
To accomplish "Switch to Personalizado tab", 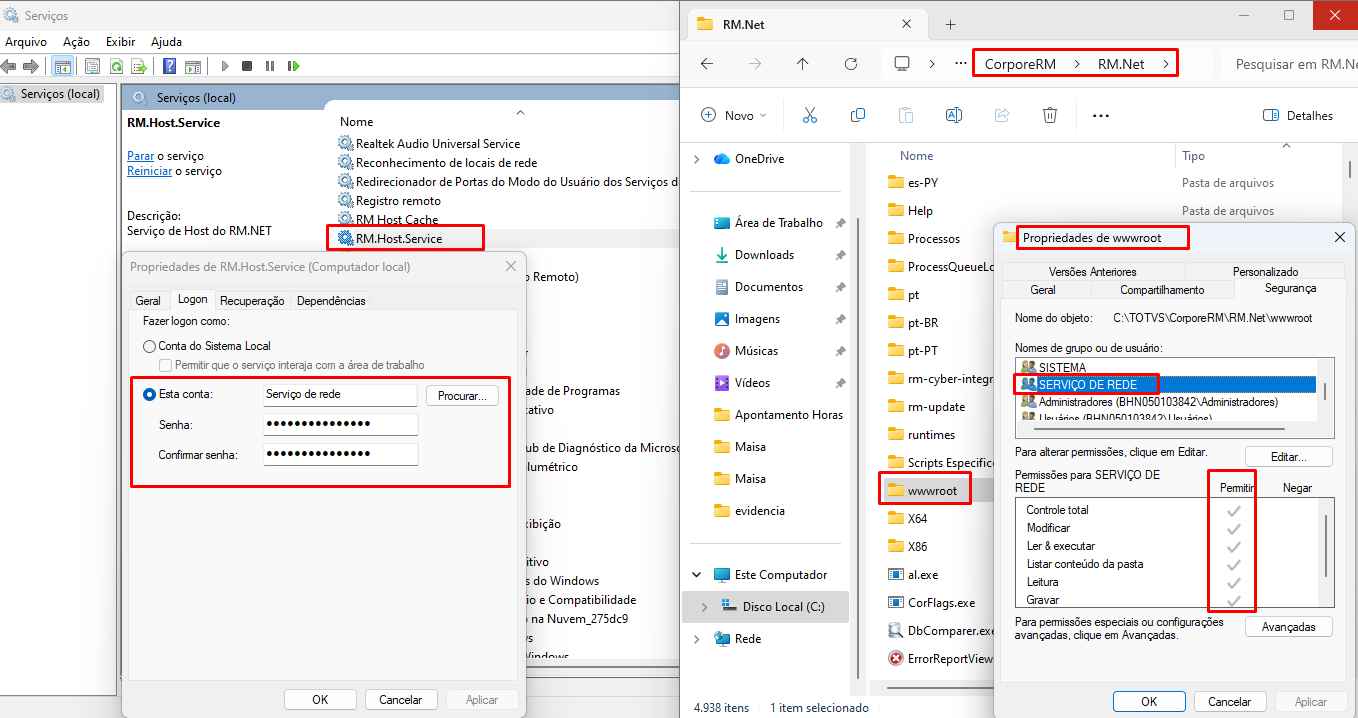I will pos(1265,272).
